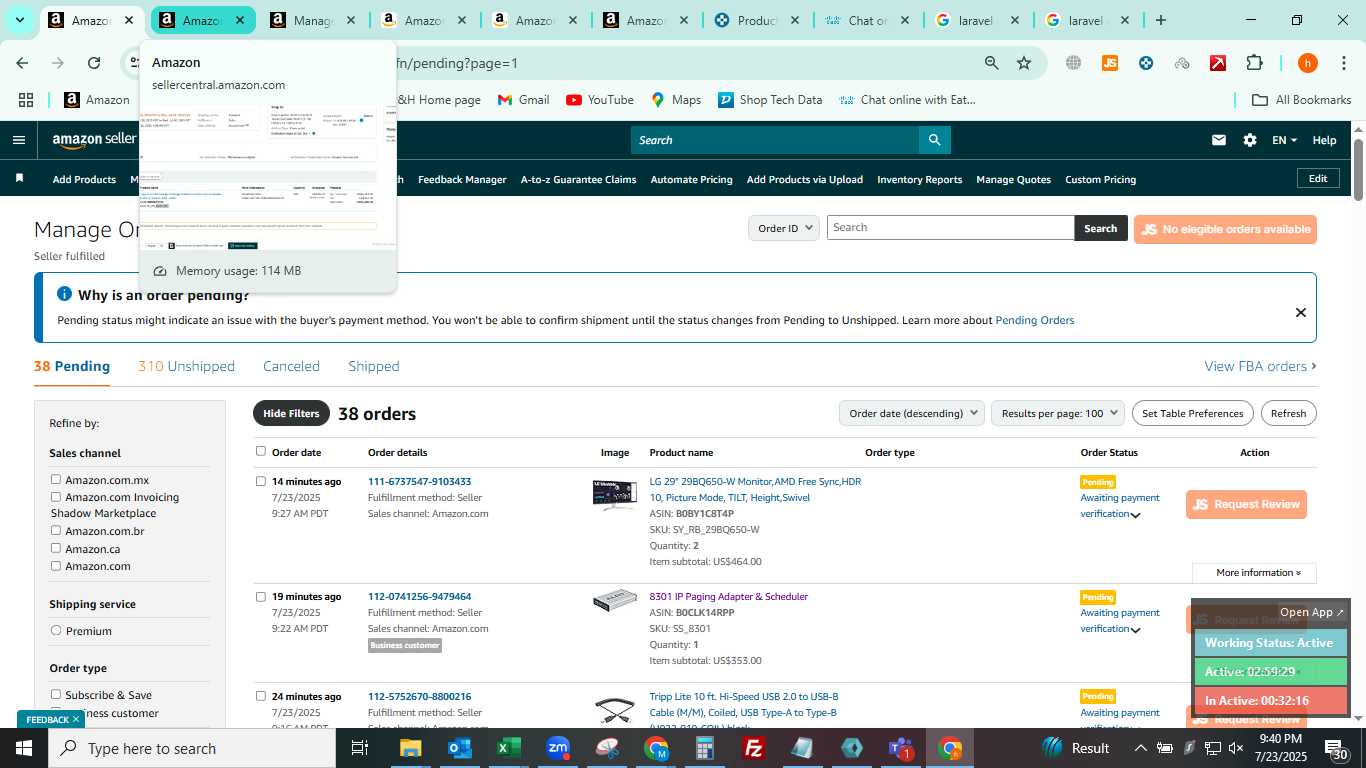The height and width of the screenshot is (768, 1366).
Task: Open the Order ID search type dropdown
Action: tap(784, 228)
